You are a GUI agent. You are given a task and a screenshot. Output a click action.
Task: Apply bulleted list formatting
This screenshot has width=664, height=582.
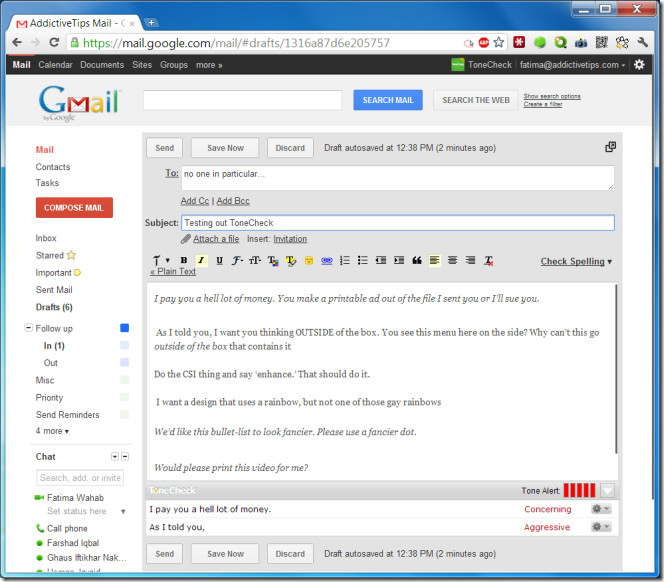362,260
